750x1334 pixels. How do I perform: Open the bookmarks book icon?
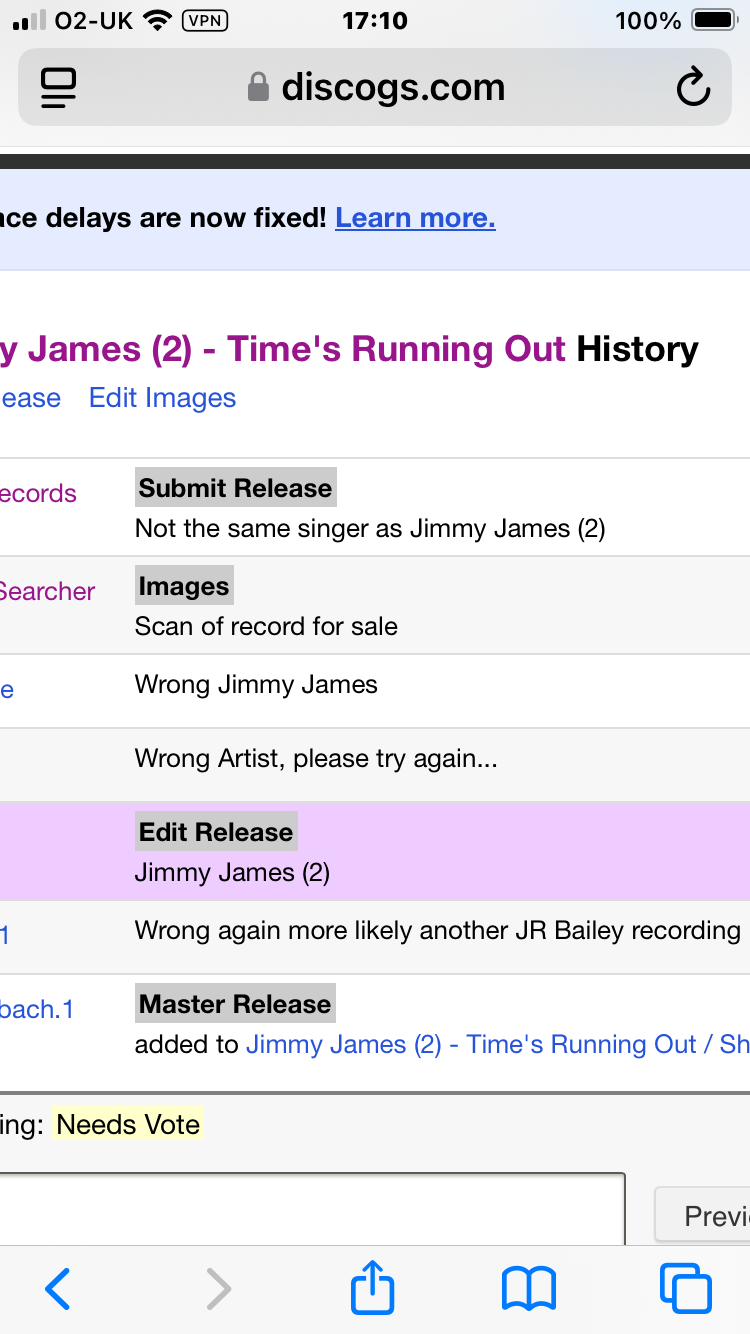[x=529, y=1289]
